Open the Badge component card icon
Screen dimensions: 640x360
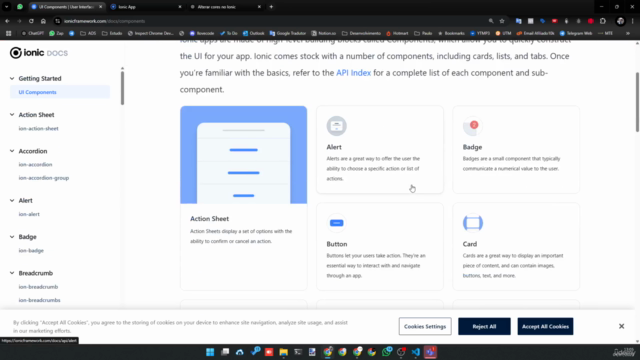[x=473, y=126]
